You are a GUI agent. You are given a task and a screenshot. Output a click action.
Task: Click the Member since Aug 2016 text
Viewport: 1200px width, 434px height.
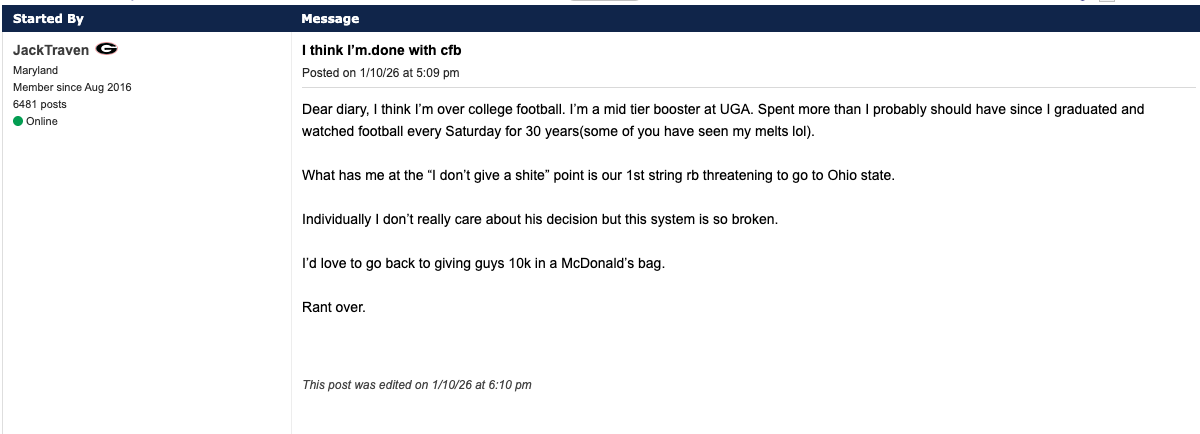point(72,87)
